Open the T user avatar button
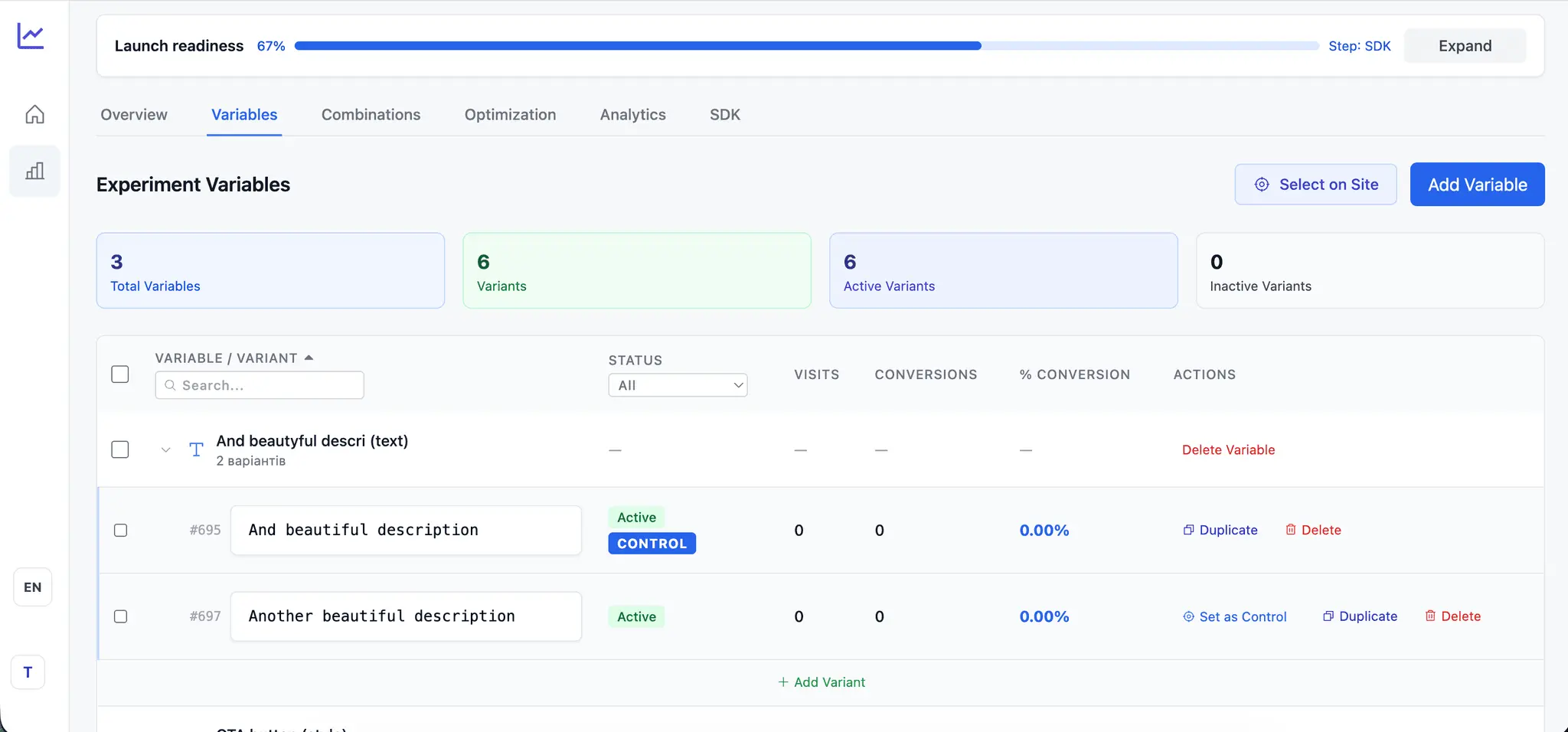 28,672
